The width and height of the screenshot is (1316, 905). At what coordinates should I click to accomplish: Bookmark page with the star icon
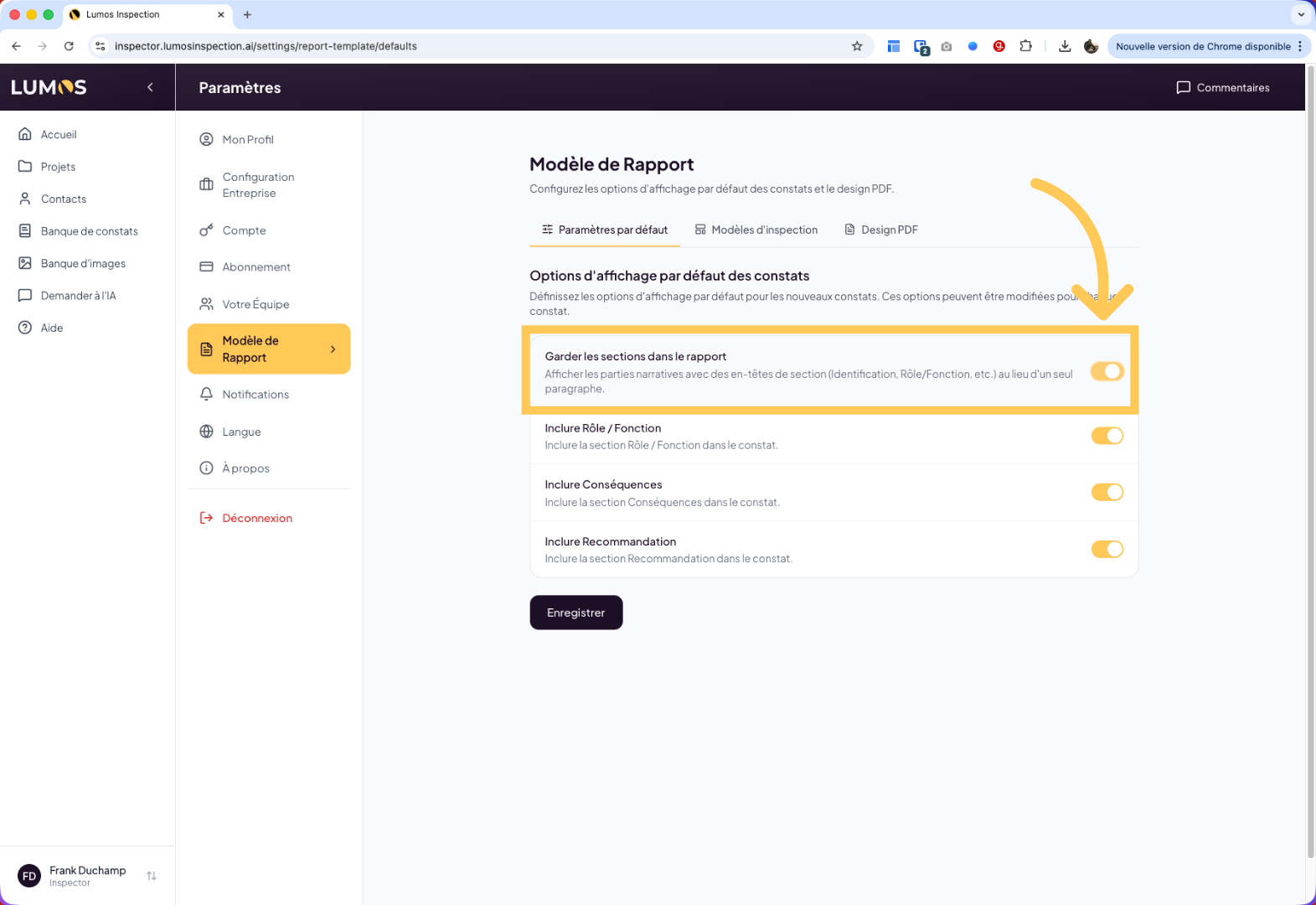point(857,46)
